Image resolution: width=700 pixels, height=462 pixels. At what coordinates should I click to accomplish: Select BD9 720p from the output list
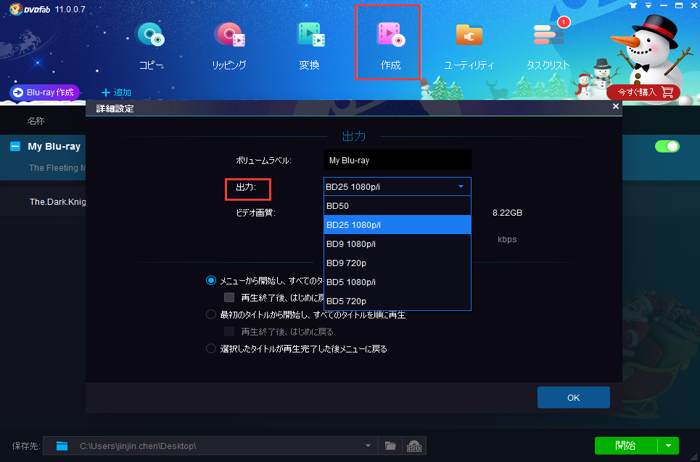click(397, 263)
